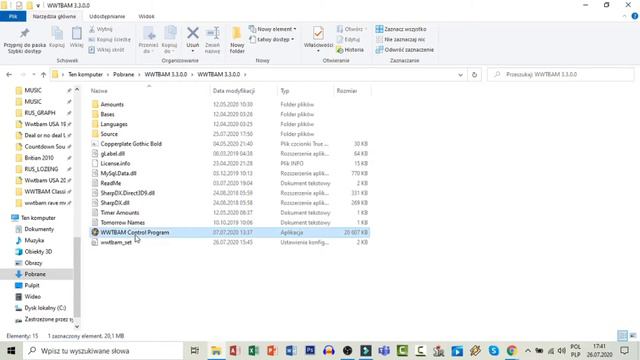Click Odwróć zaznaczenie
The width and height of the screenshot is (640, 360).
[404, 50]
